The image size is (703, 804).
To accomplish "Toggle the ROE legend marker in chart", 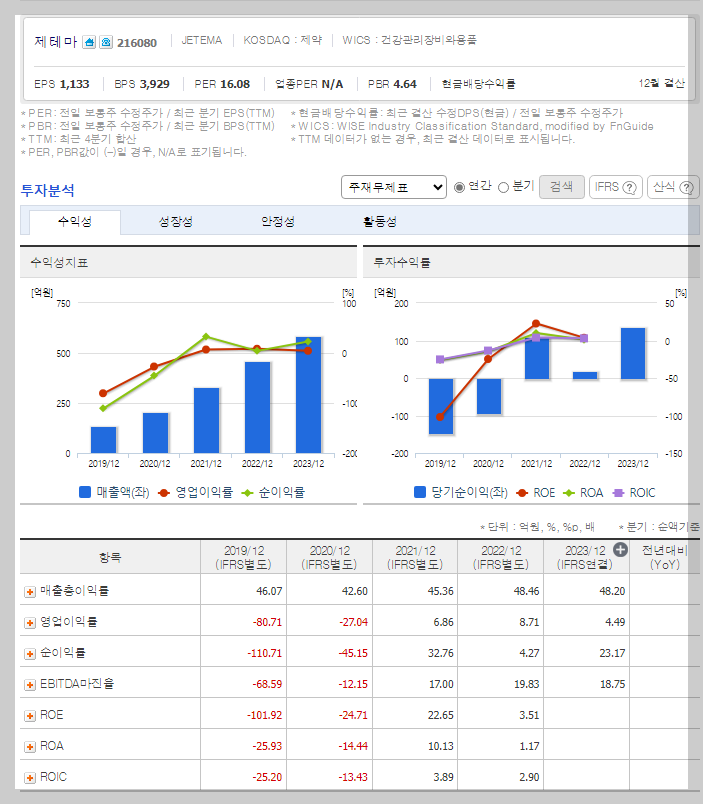I will (521, 493).
